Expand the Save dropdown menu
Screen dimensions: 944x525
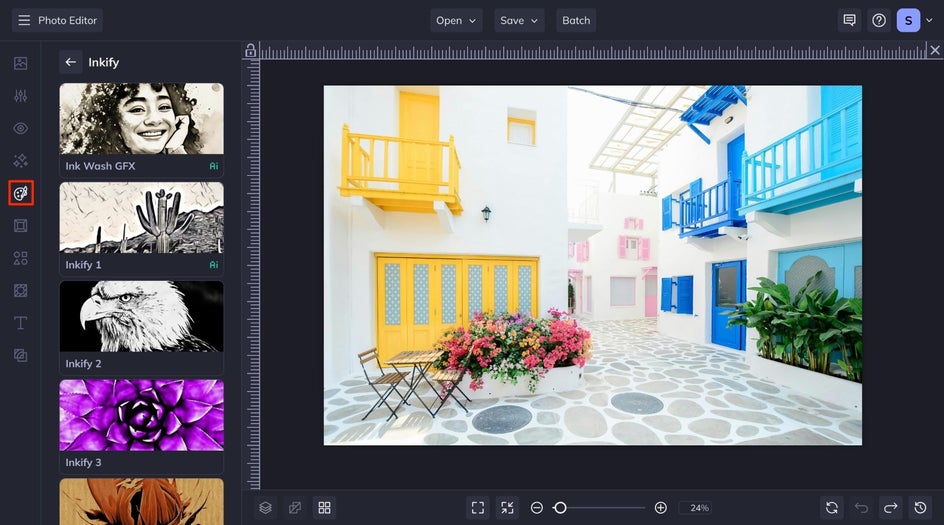pyautogui.click(x=519, y=20)
